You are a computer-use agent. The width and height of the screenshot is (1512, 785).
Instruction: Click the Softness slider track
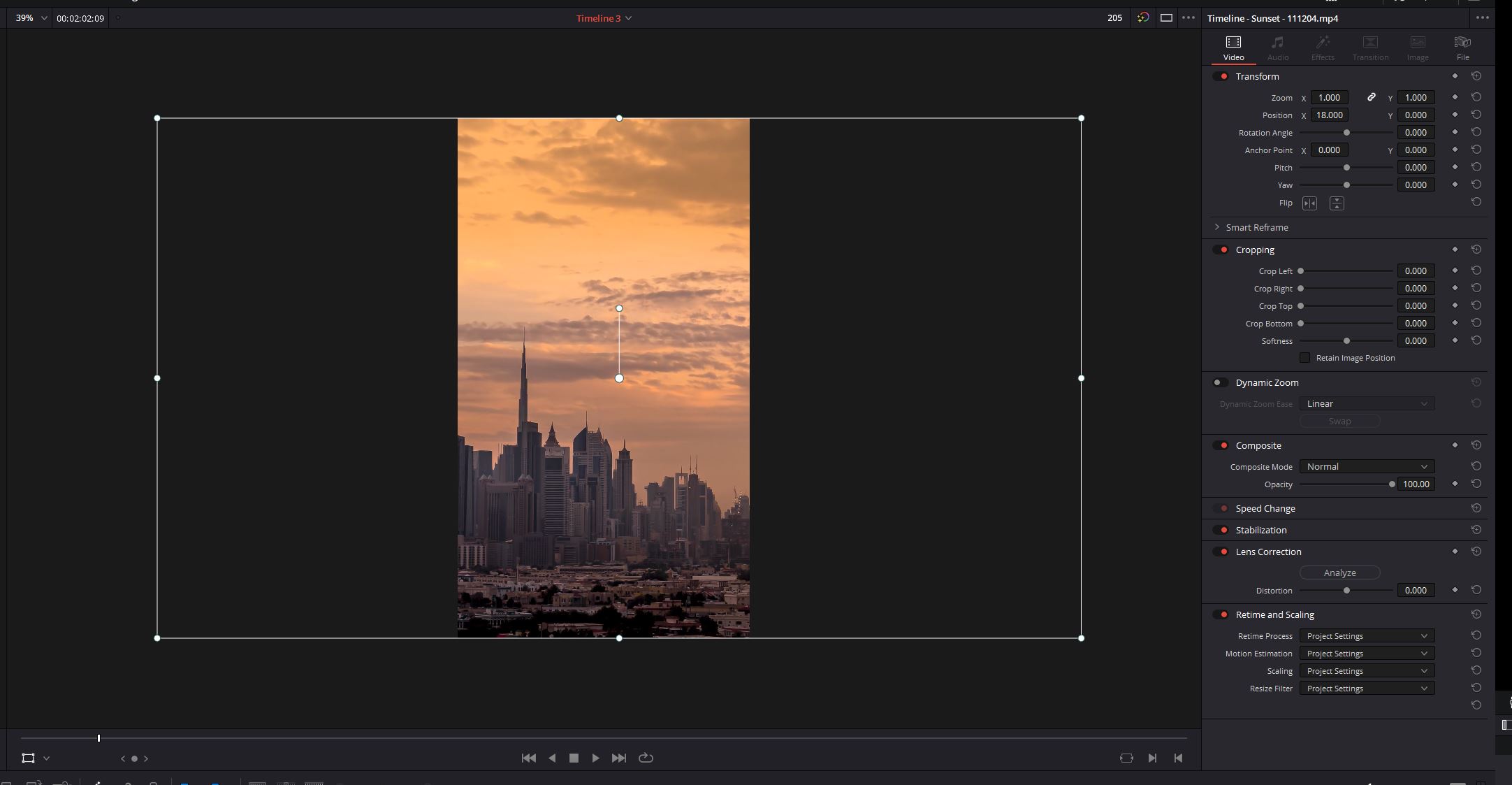point(1346,340)
